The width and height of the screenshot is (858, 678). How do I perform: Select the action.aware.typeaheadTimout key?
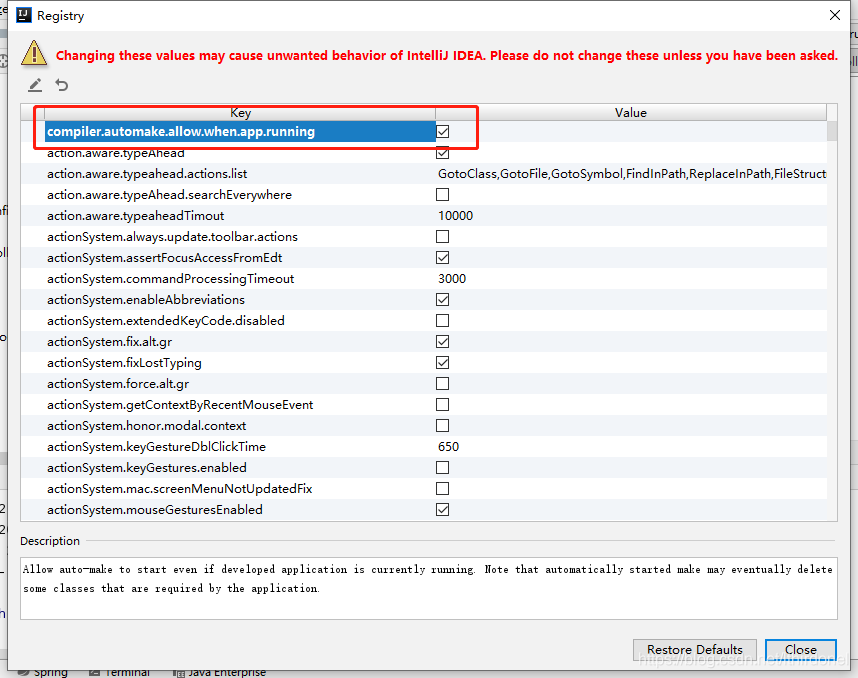[x=136, y=216]
